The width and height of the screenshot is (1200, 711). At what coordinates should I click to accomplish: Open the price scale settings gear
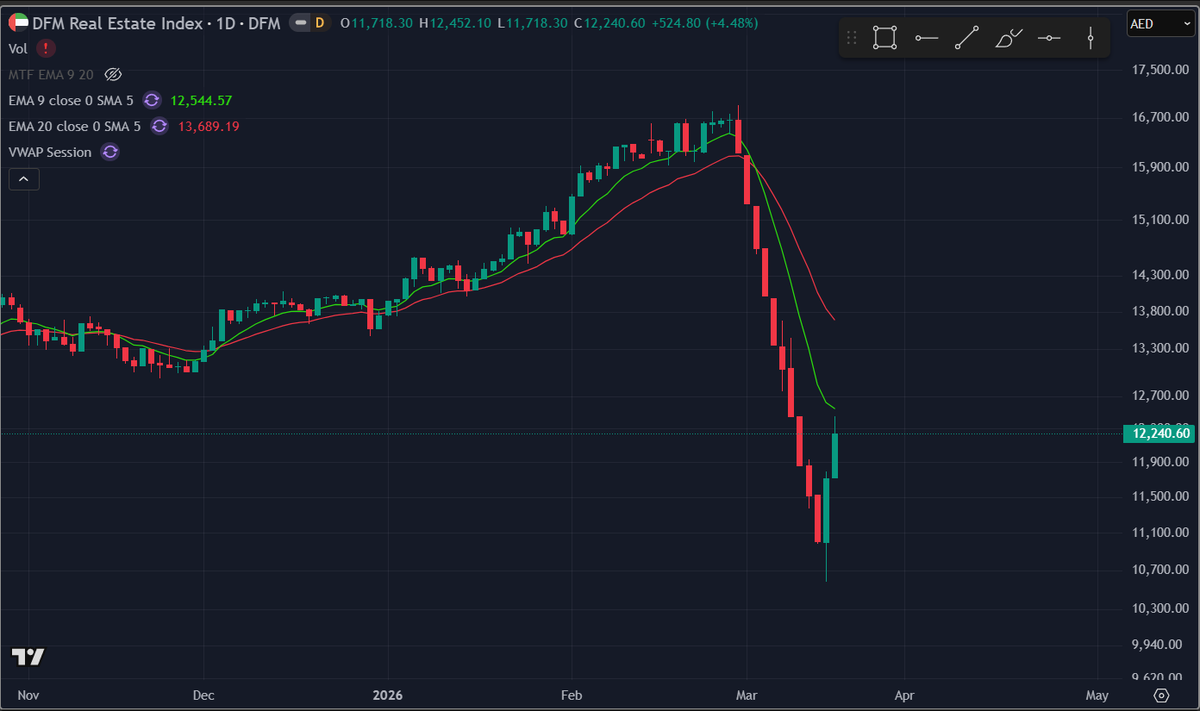pos(1160,694)
